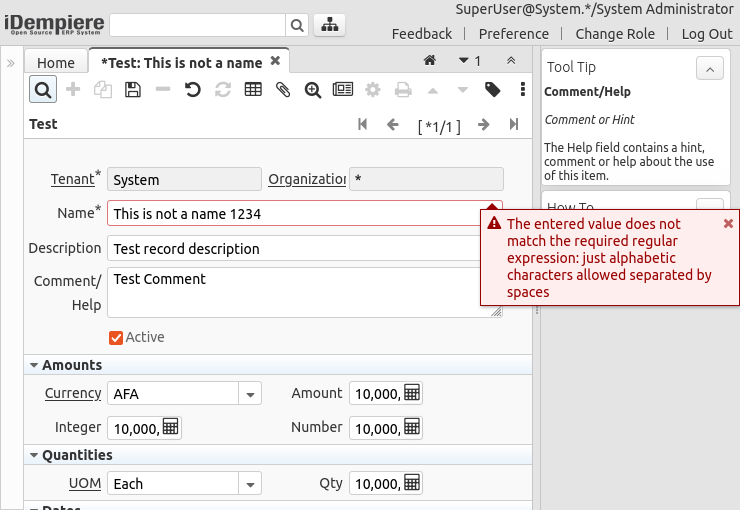This screenshot has height=510, width=740.
Task: Click into the Description text field
Action: [290, 248]
